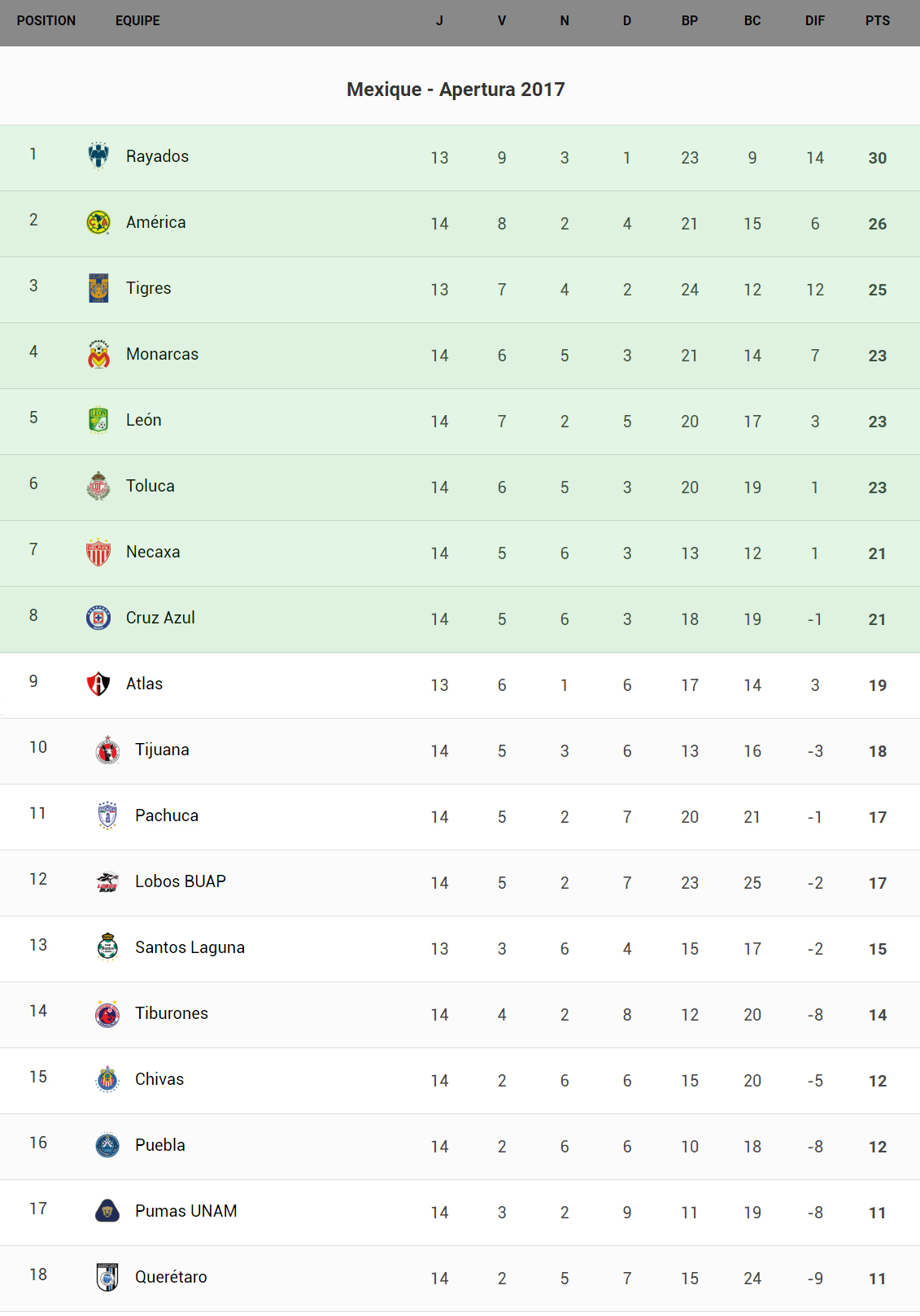This screenshot has width=920, height=1316.
Task: Click the Pumas UNAM logo
Action: tap(107, 1211)
